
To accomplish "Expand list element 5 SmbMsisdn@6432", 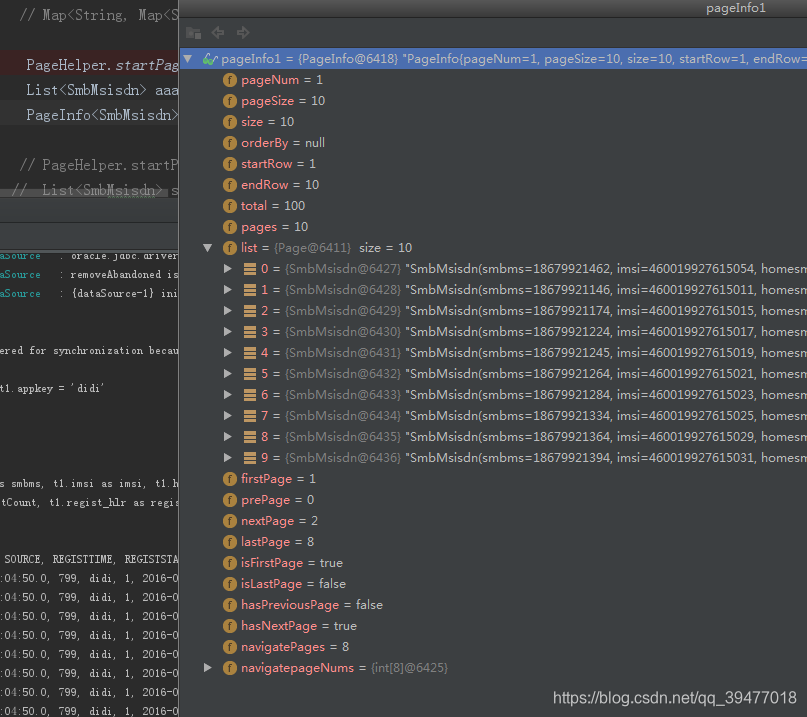I will (227, 374).
